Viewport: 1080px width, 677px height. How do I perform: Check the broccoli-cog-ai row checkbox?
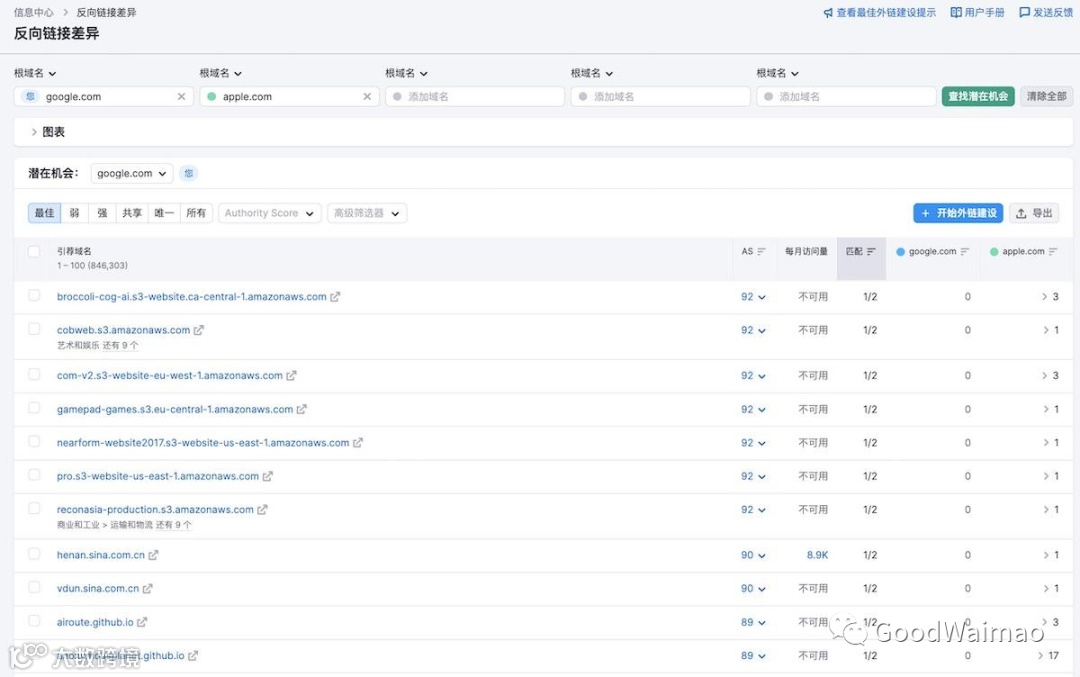point(34,295)
